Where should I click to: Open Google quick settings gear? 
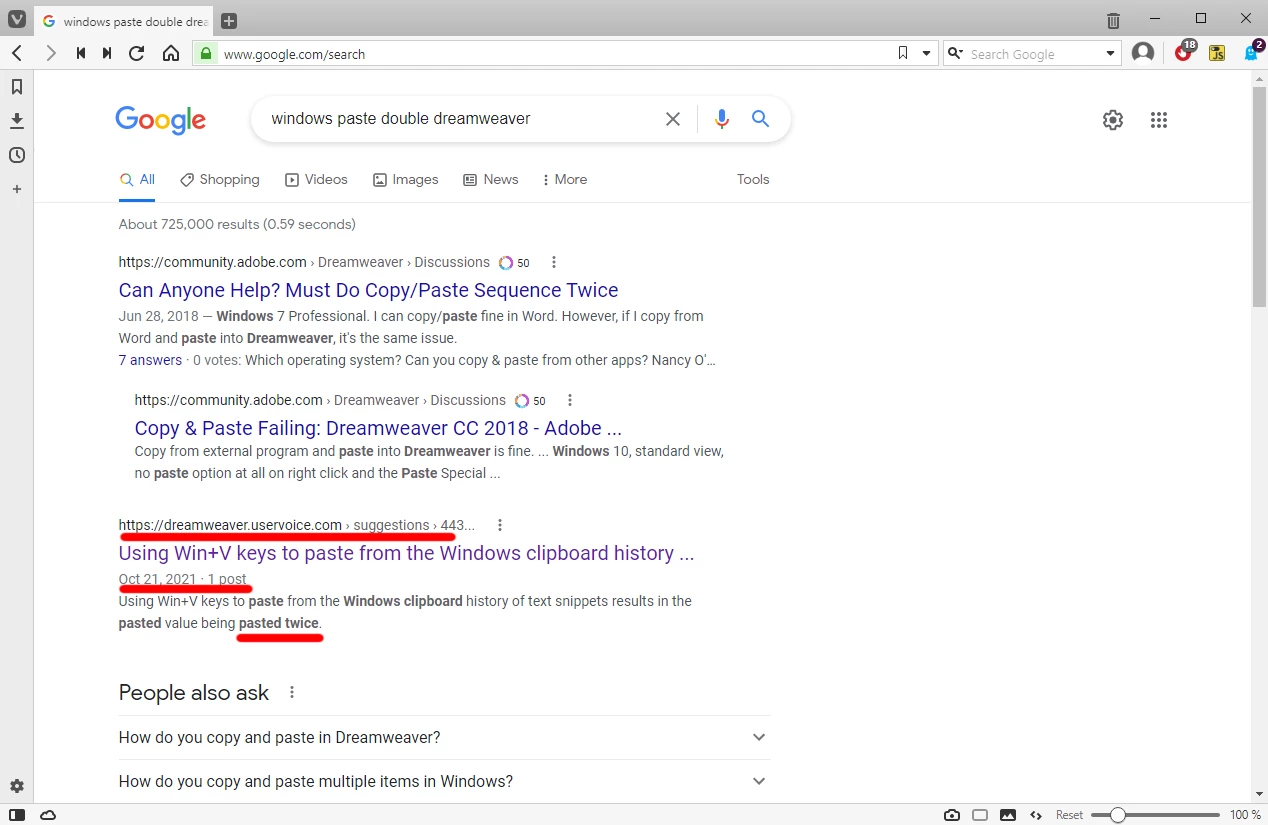(x=1113, y=120)
